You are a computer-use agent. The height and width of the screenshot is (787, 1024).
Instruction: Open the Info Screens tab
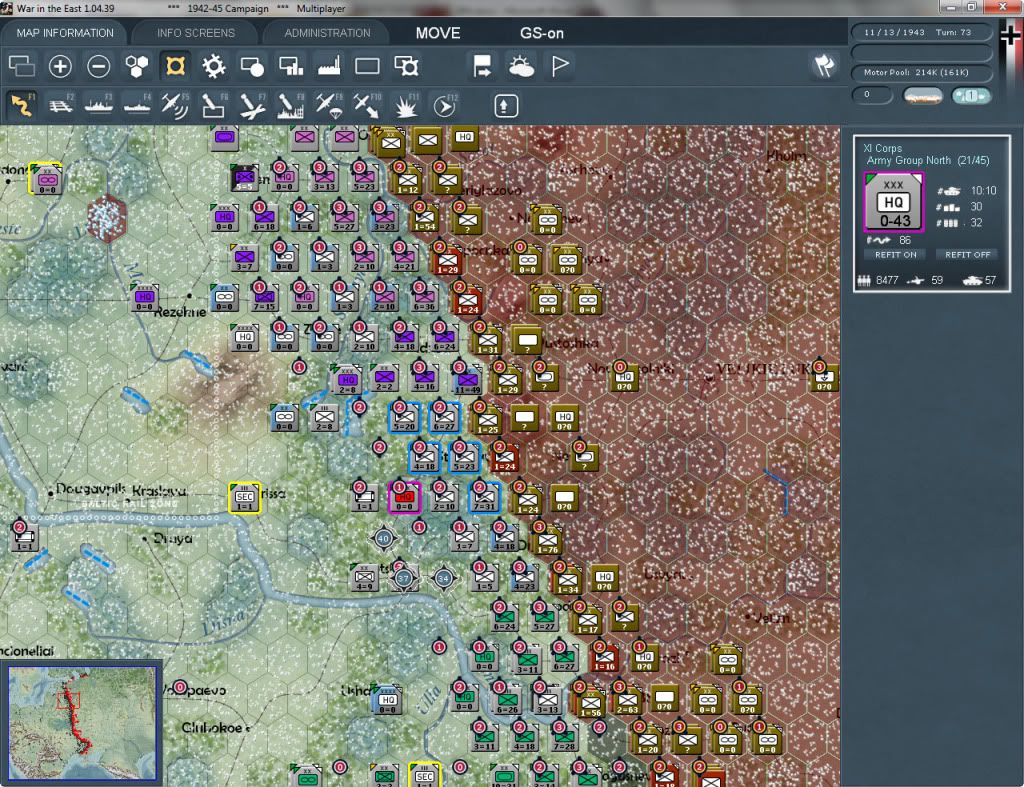coord(195,33)
